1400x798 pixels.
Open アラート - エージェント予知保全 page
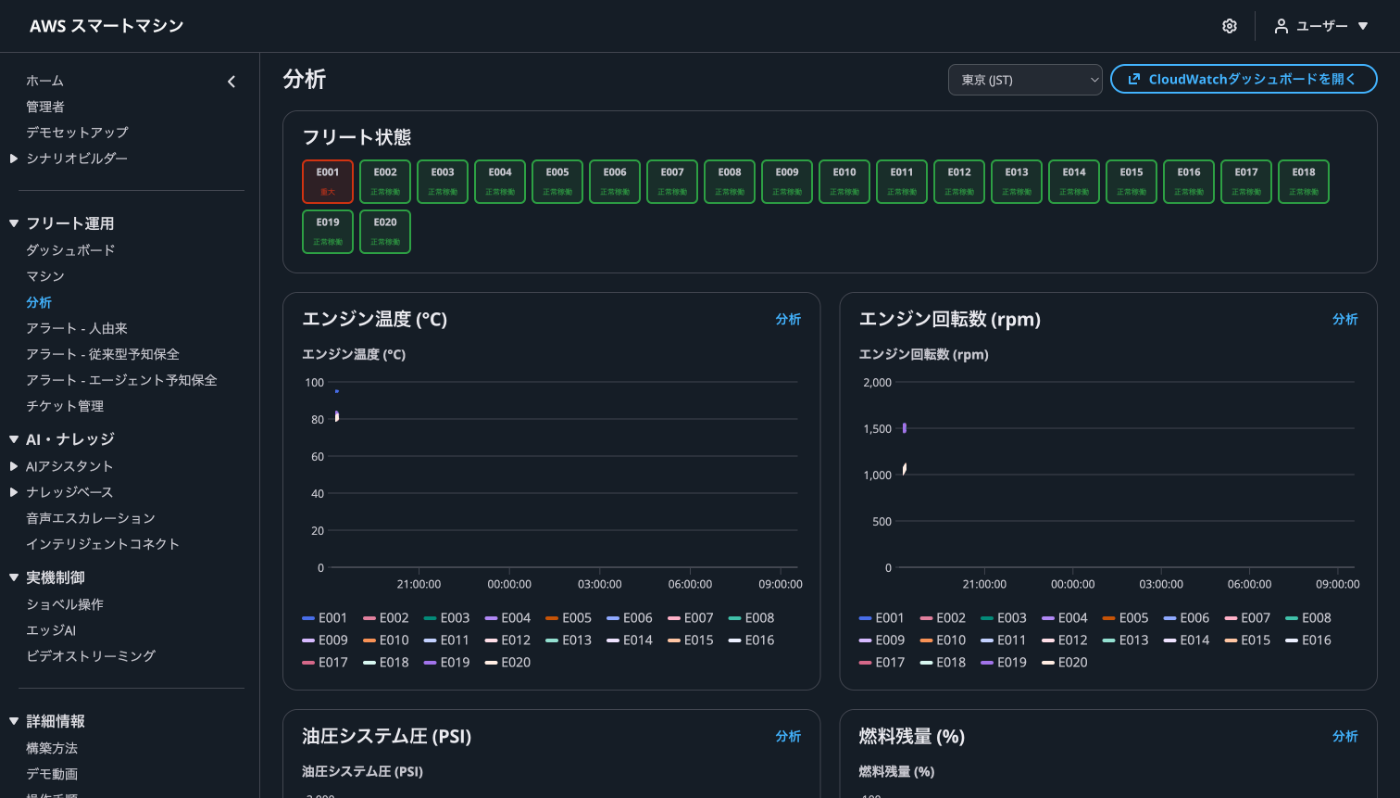click(121, 380)
